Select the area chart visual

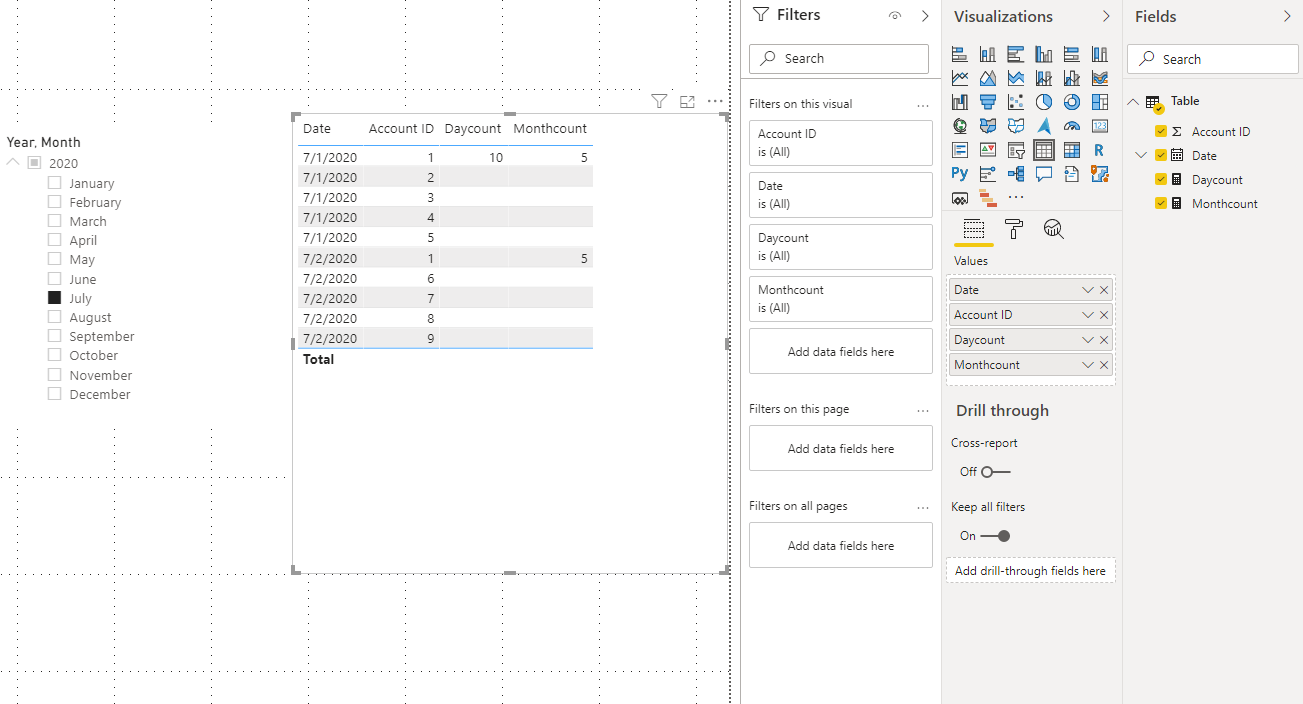pyautogui.click(x=988, y=78)
